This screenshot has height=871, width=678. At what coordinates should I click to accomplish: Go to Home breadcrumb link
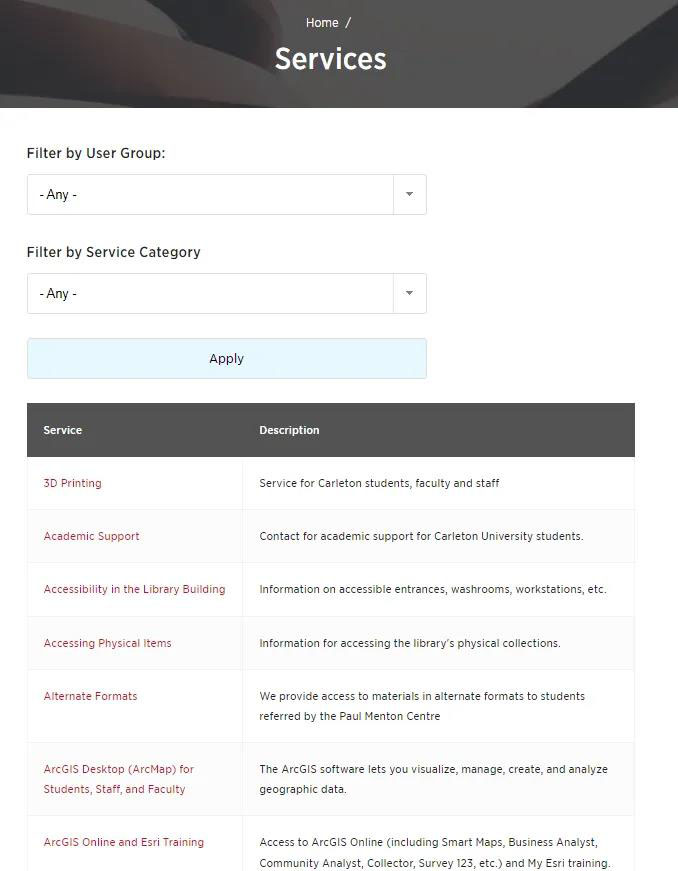point(322,23)
